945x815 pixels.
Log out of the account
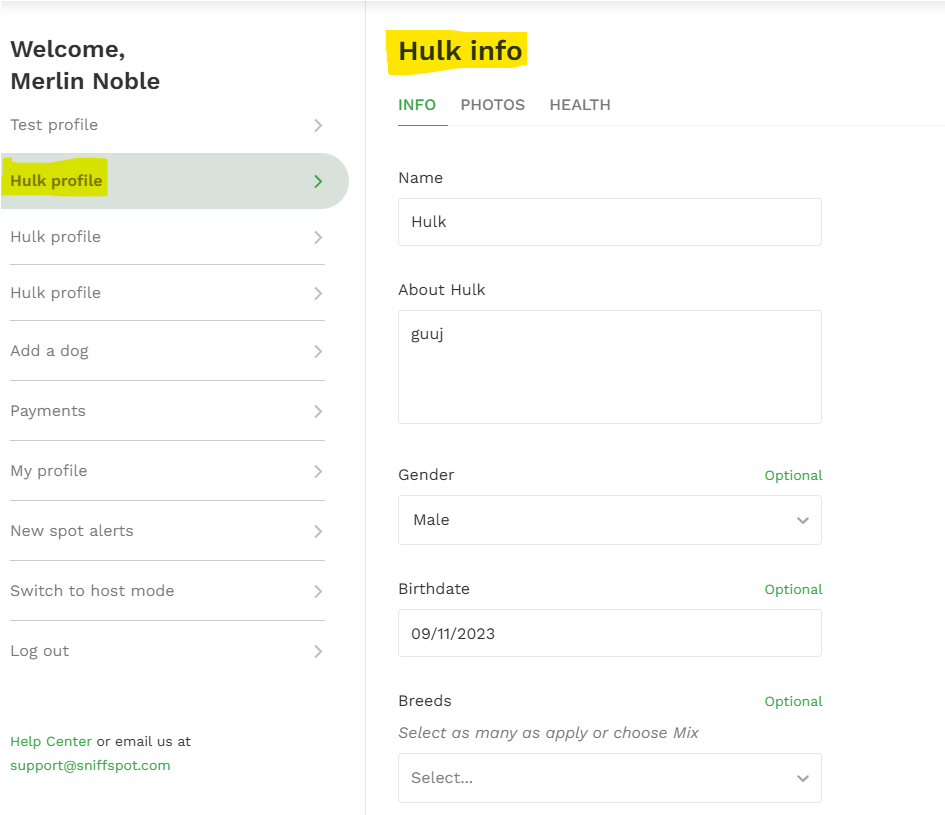[x=168, y=651]
